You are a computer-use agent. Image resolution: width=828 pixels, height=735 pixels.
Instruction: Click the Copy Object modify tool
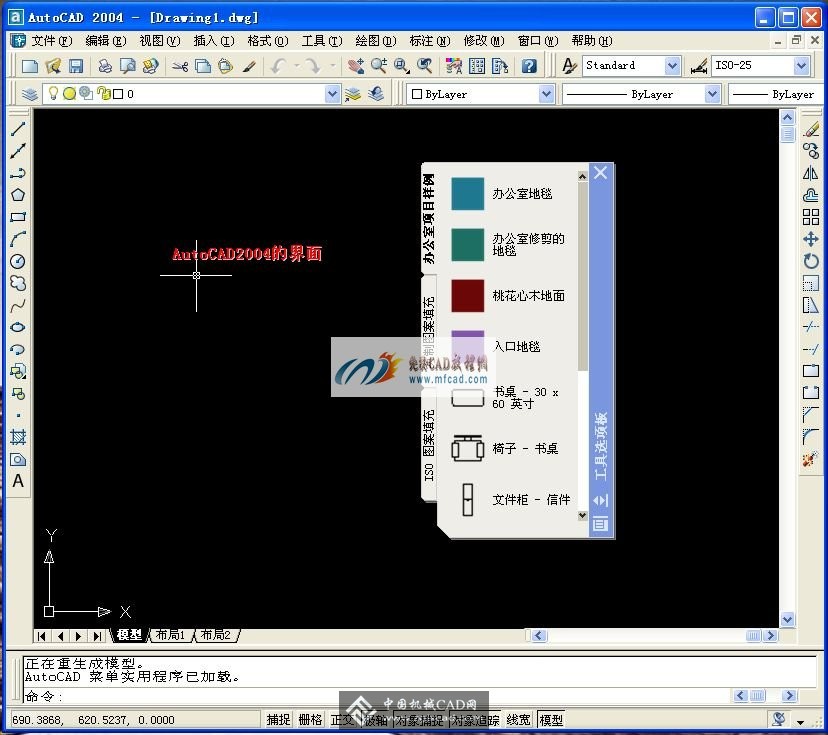pyautogui.click(x=811, y=150)
